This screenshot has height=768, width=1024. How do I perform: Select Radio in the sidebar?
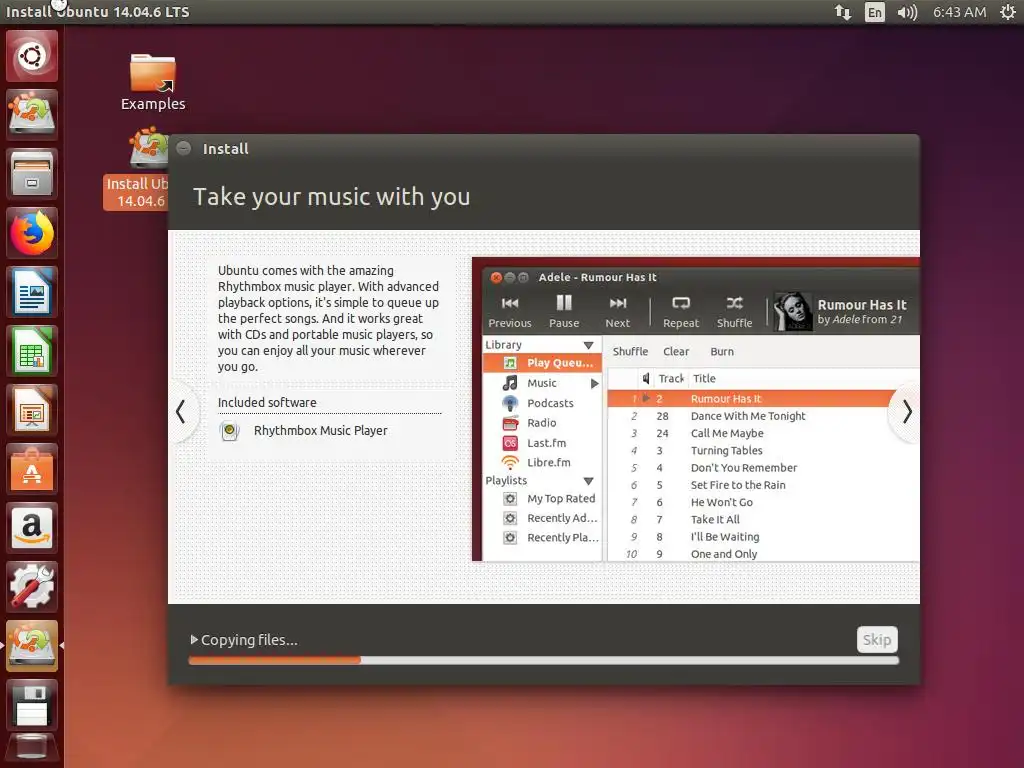click(x=542, y=423)
